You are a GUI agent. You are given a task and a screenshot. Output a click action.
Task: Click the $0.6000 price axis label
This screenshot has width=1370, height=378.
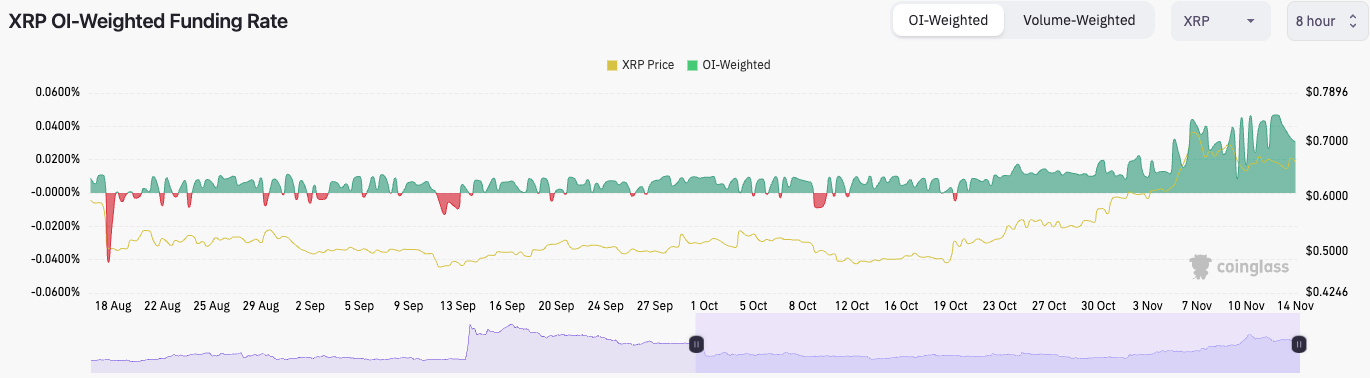pos(1327,196)
